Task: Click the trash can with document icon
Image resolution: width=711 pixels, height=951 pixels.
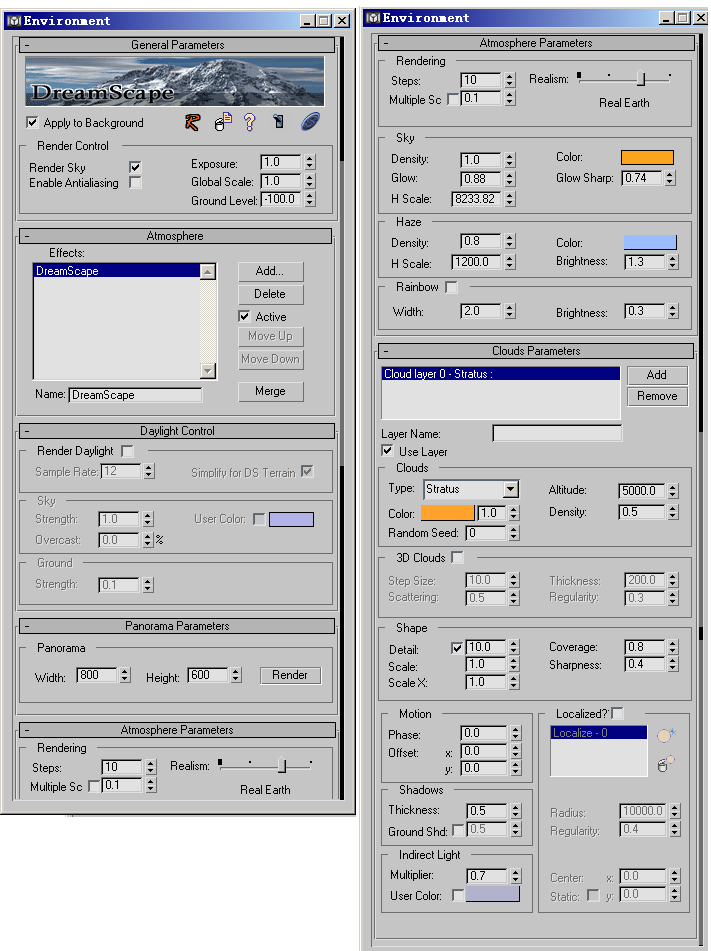Action: 223,122
